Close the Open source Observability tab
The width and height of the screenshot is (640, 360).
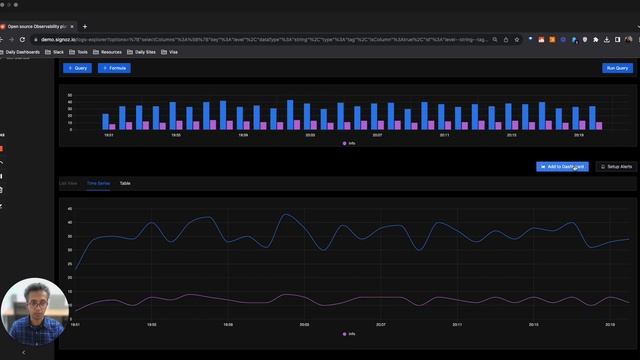72,27
